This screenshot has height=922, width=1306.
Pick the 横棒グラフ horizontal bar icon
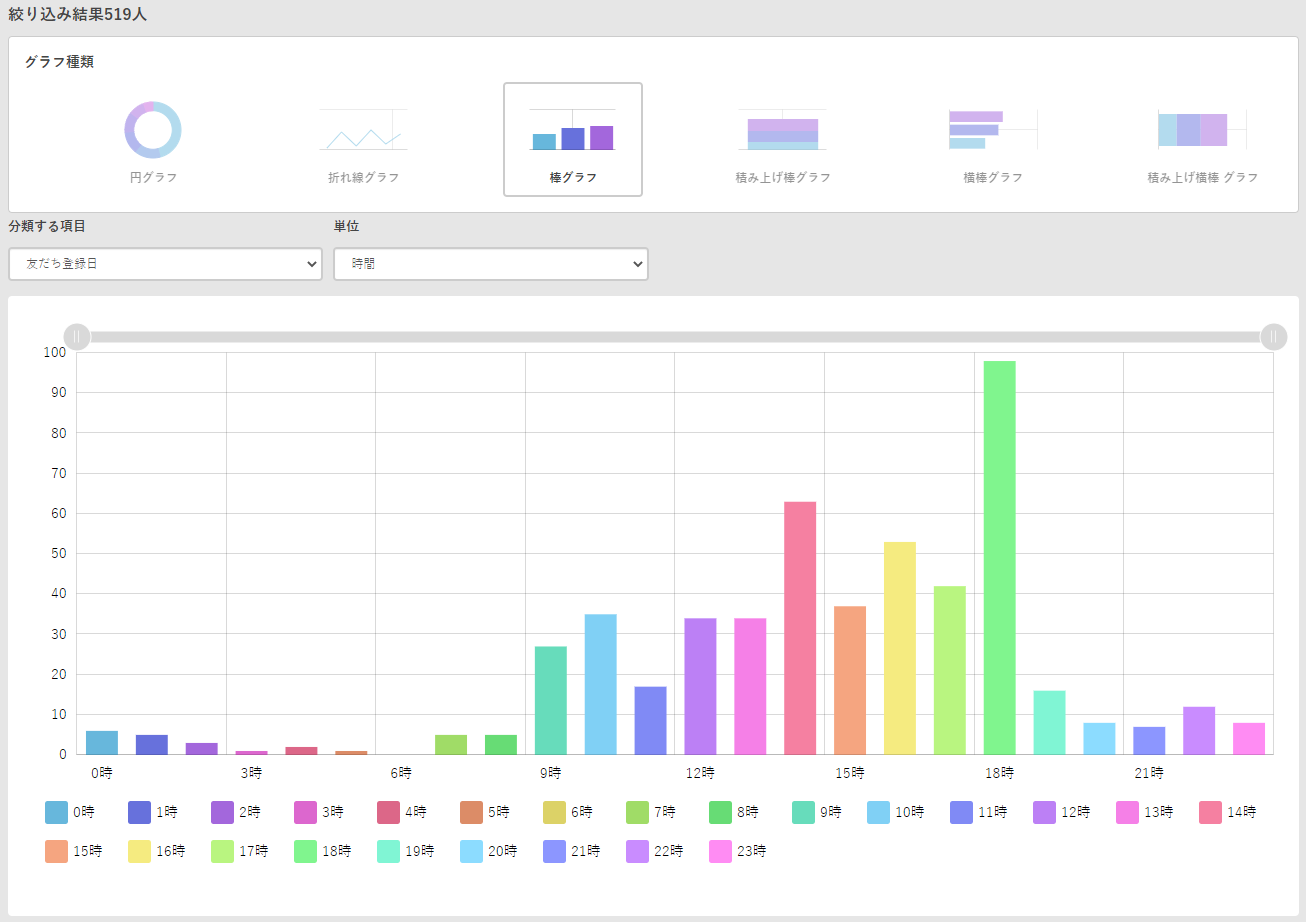992,130
